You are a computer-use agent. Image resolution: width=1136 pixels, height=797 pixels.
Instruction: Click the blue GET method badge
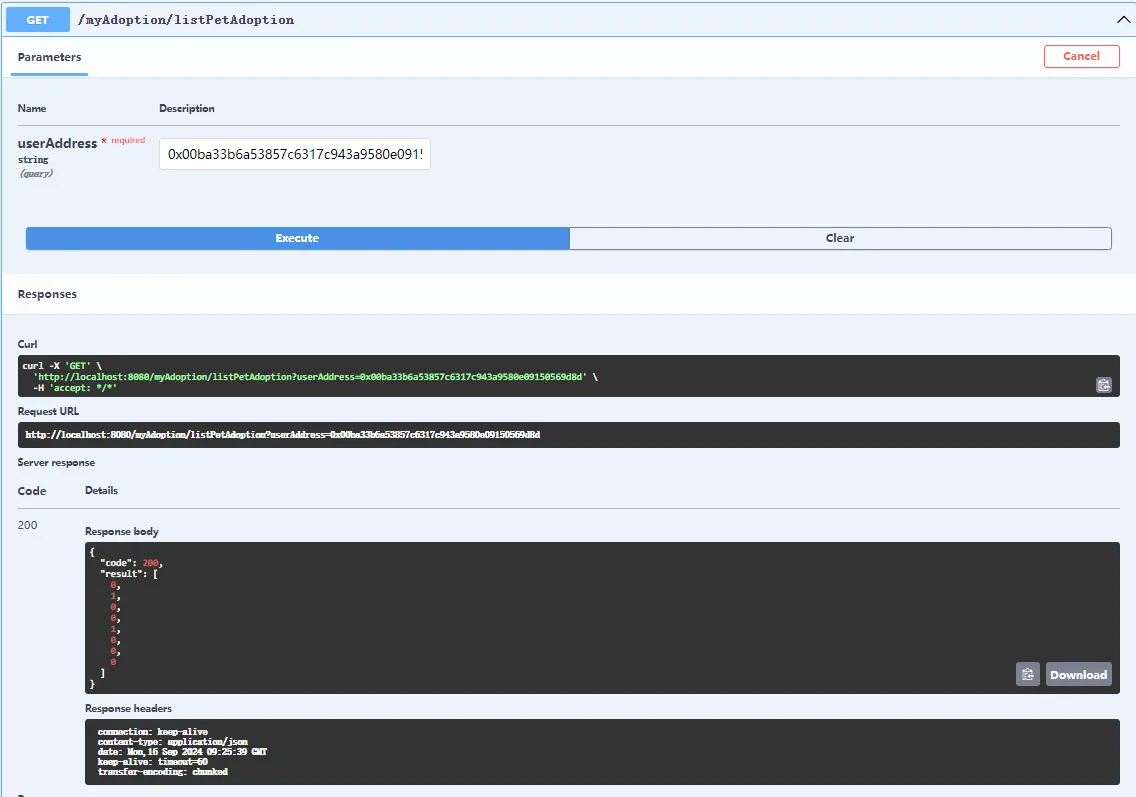pos(37,19)
